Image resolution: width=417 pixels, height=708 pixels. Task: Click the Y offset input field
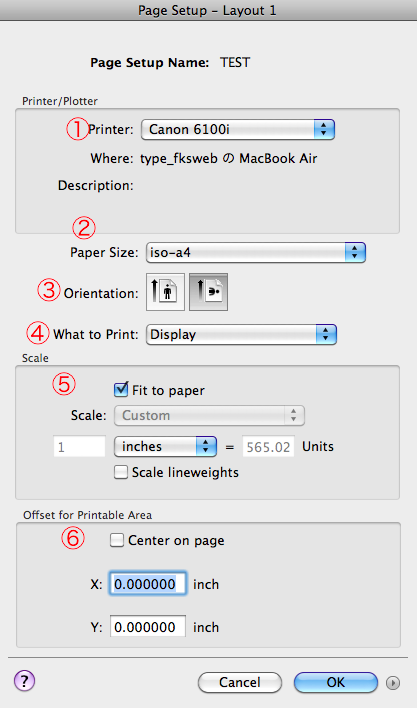point(148,627)
